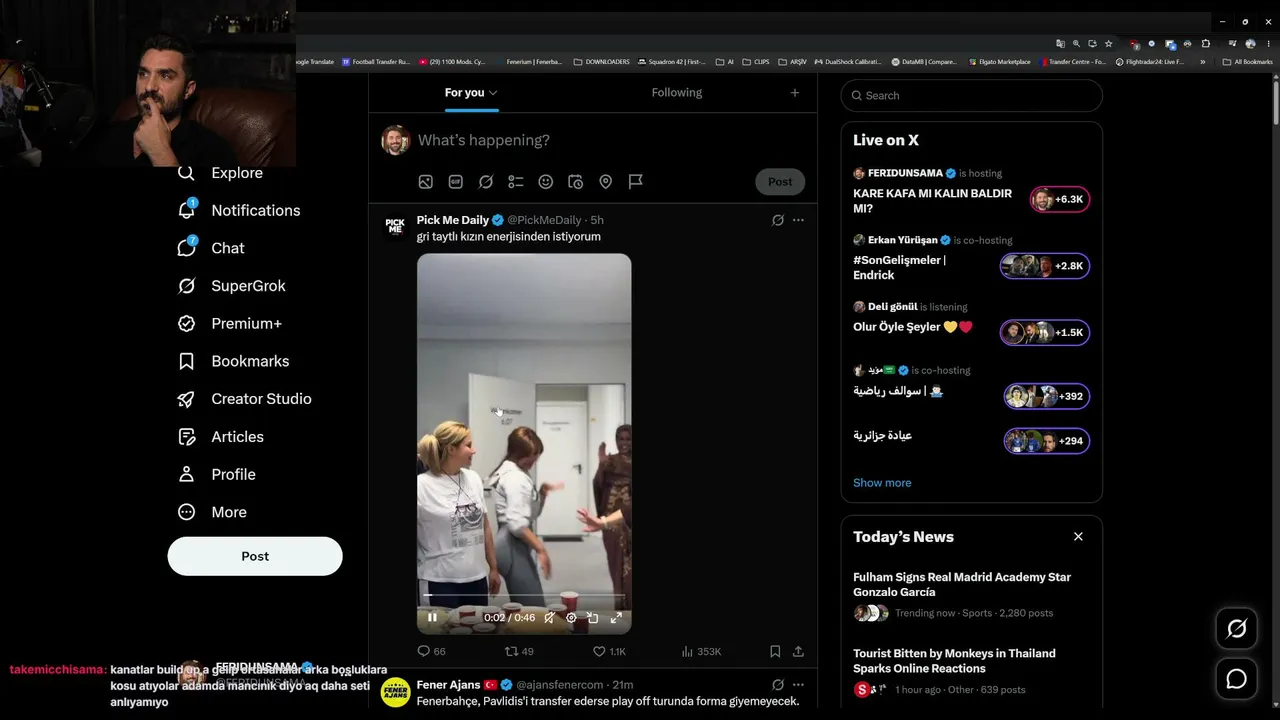Add a poll to the new post
Viewport: 1280px width, 720px height.
[x=516, y=182]
